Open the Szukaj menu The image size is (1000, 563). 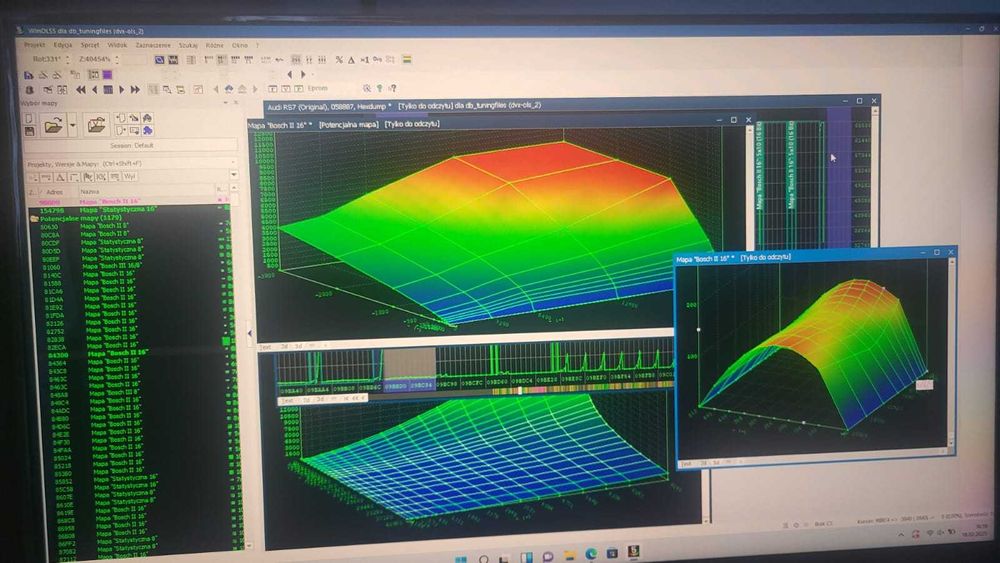point(188,45)
